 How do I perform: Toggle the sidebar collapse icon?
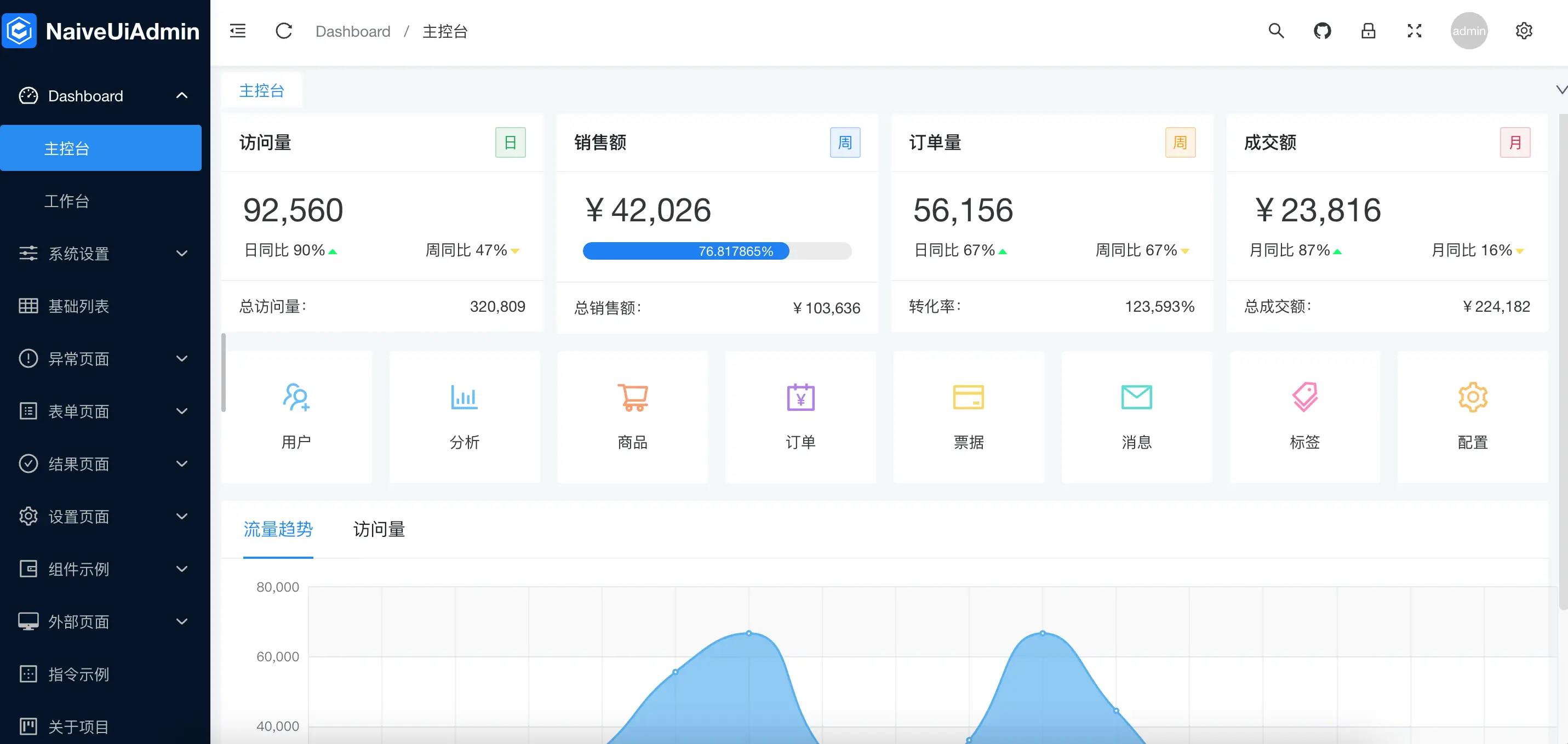pos(237,31)
